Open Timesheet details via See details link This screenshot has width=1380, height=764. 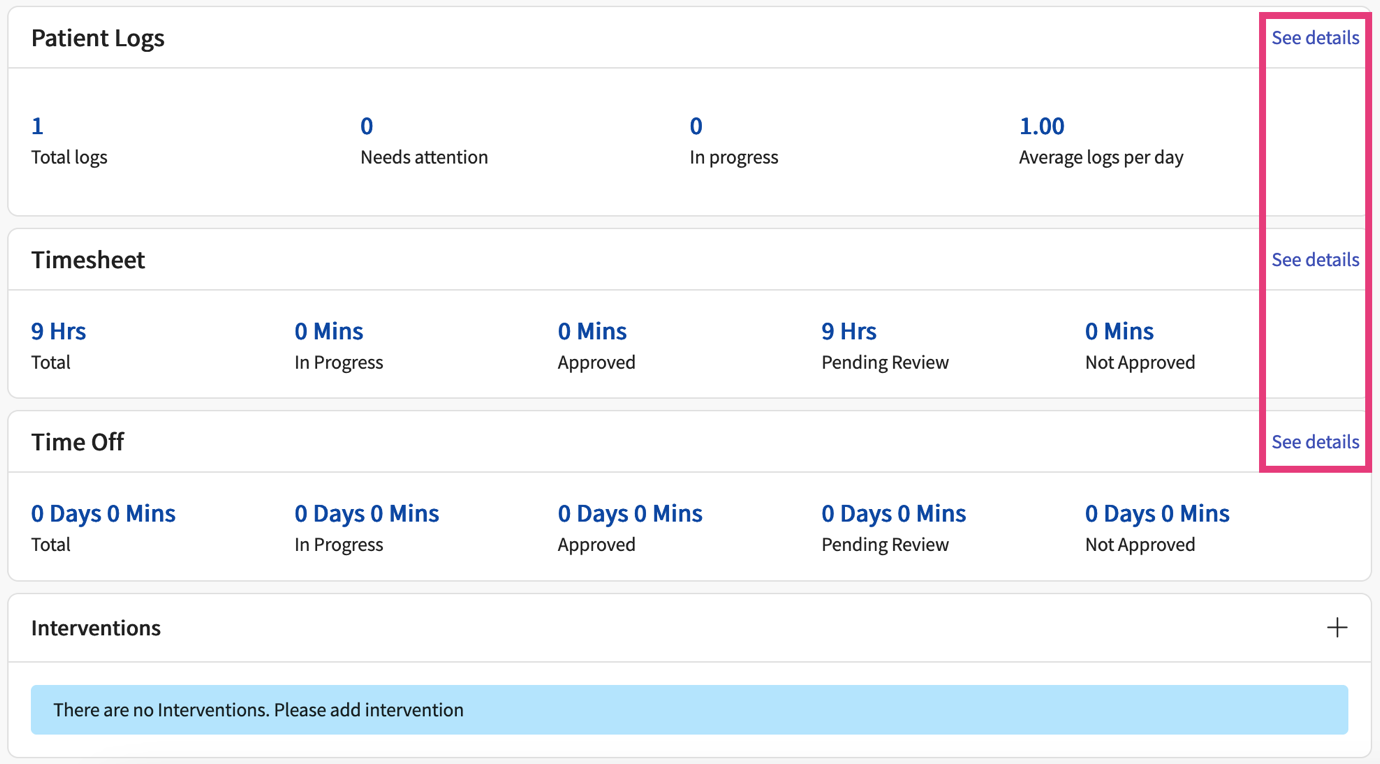click(x=1315, y=259)
